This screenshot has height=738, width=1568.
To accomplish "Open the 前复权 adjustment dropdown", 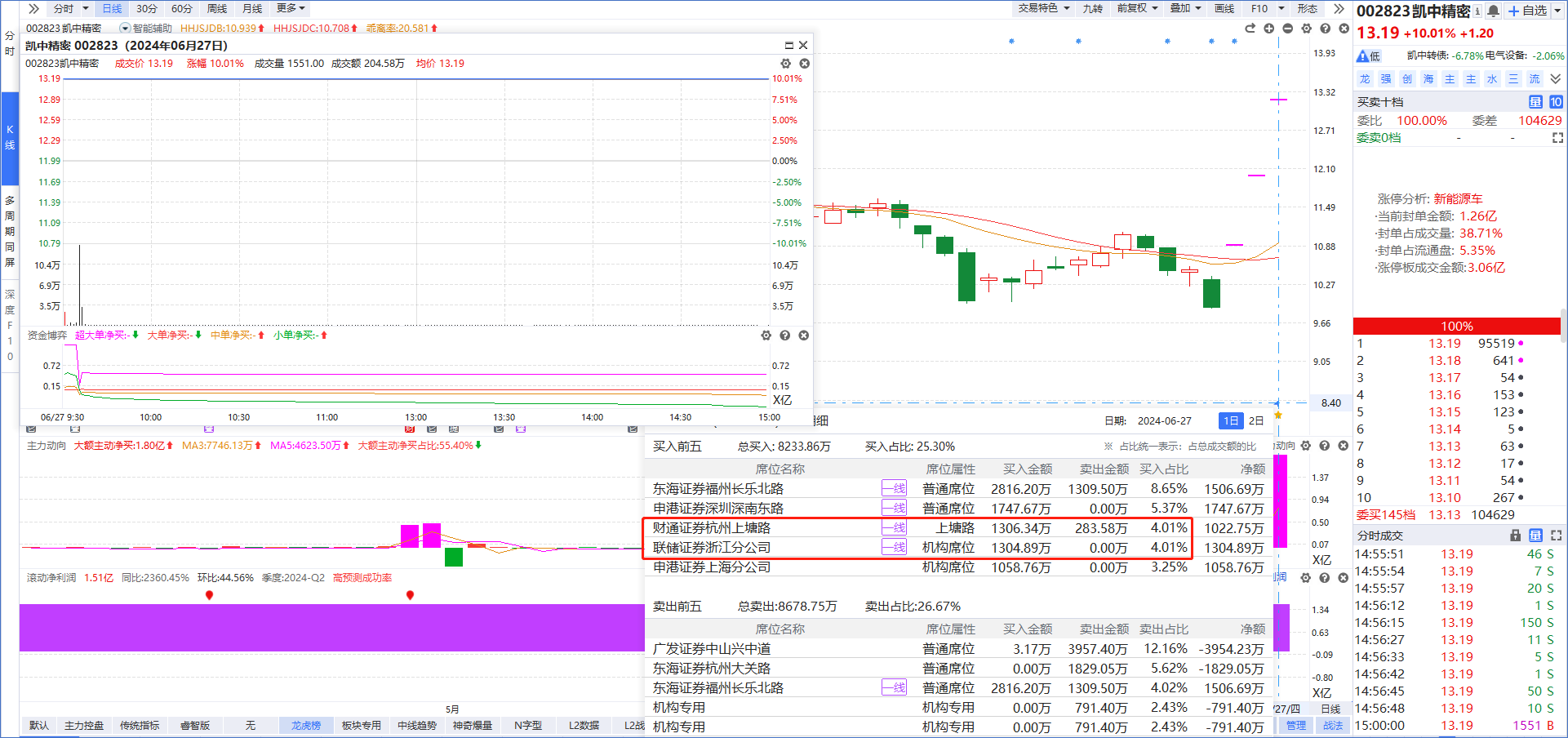I will click(1137, 8).
